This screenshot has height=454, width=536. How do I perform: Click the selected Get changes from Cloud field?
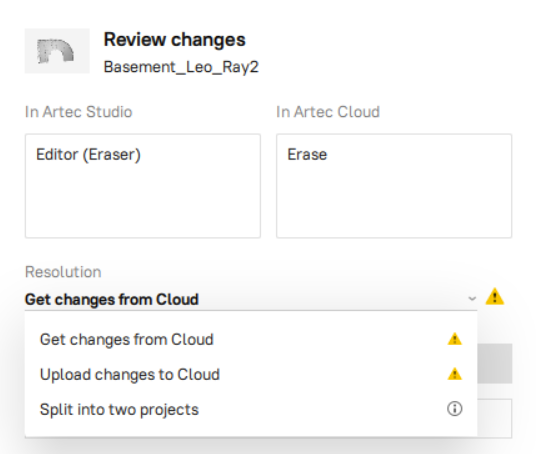point(251,299)
